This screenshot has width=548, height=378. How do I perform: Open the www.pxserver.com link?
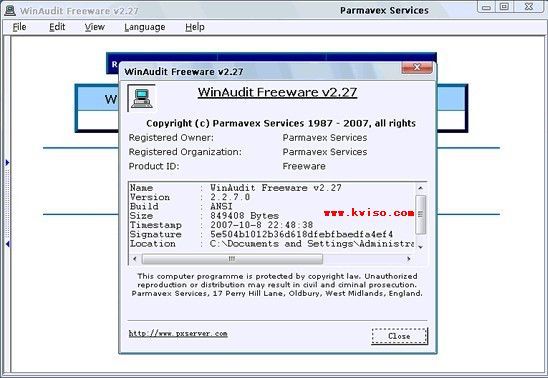pos(178,333)
